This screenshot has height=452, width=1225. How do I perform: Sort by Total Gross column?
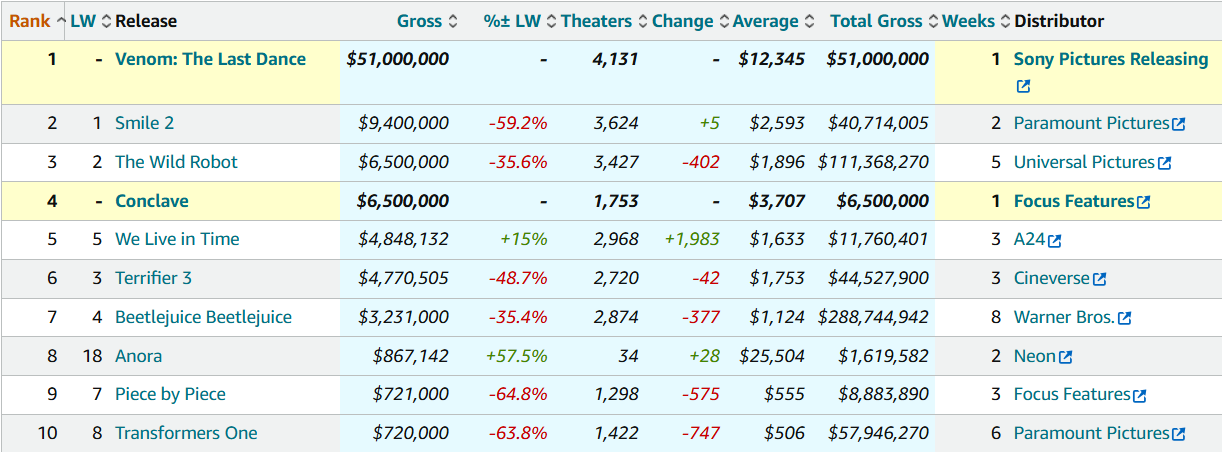tap(876, 21)
